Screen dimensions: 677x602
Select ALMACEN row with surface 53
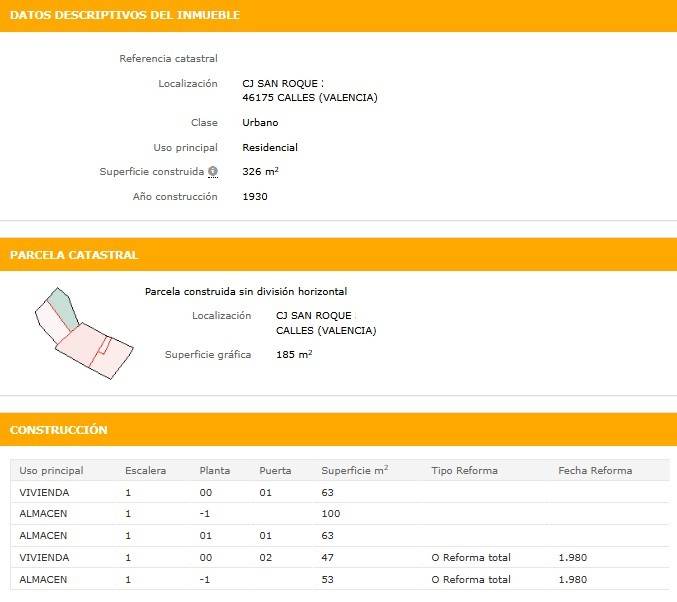[x=340, y=580]
